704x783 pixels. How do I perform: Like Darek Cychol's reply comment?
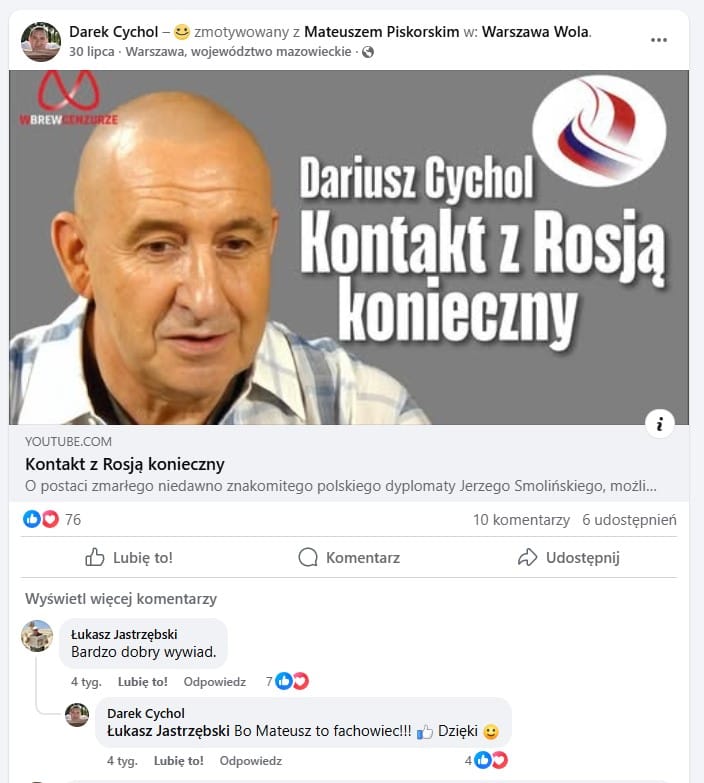(x=179, y=761)
